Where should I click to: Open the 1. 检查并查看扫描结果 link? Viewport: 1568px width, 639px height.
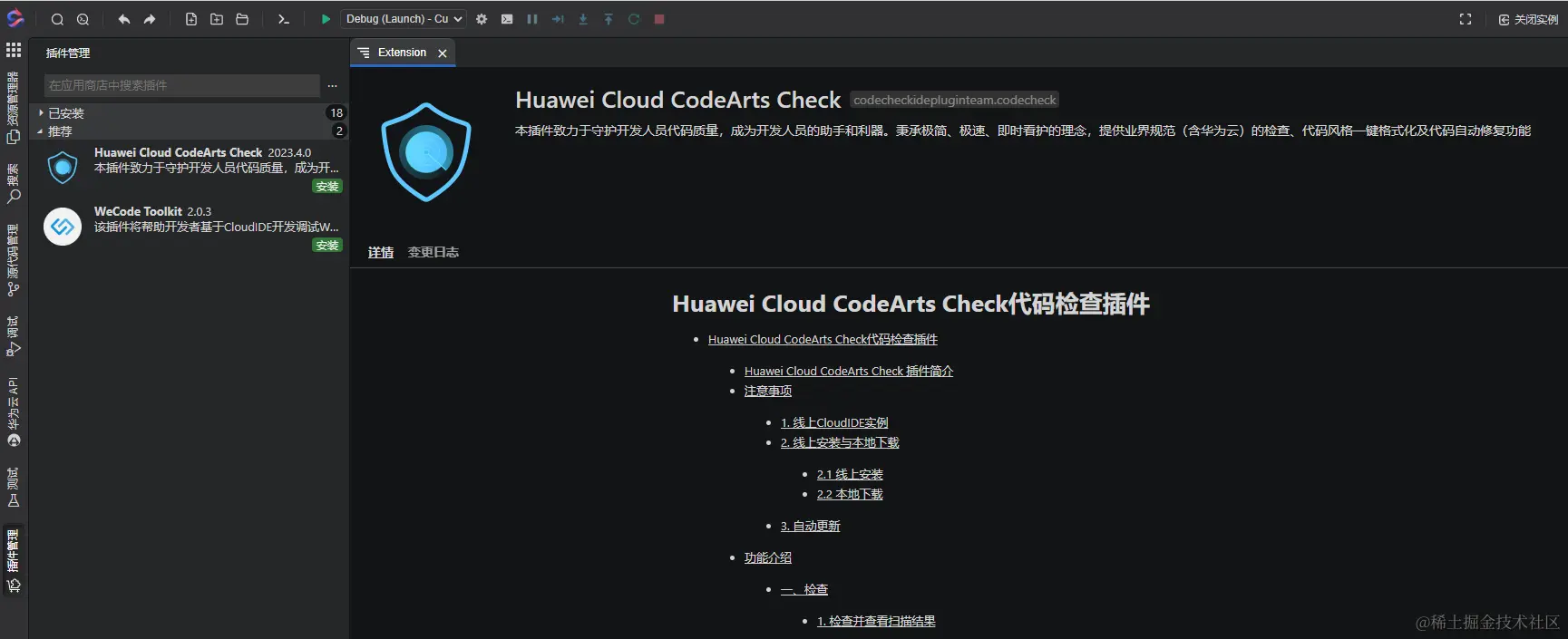876,621
